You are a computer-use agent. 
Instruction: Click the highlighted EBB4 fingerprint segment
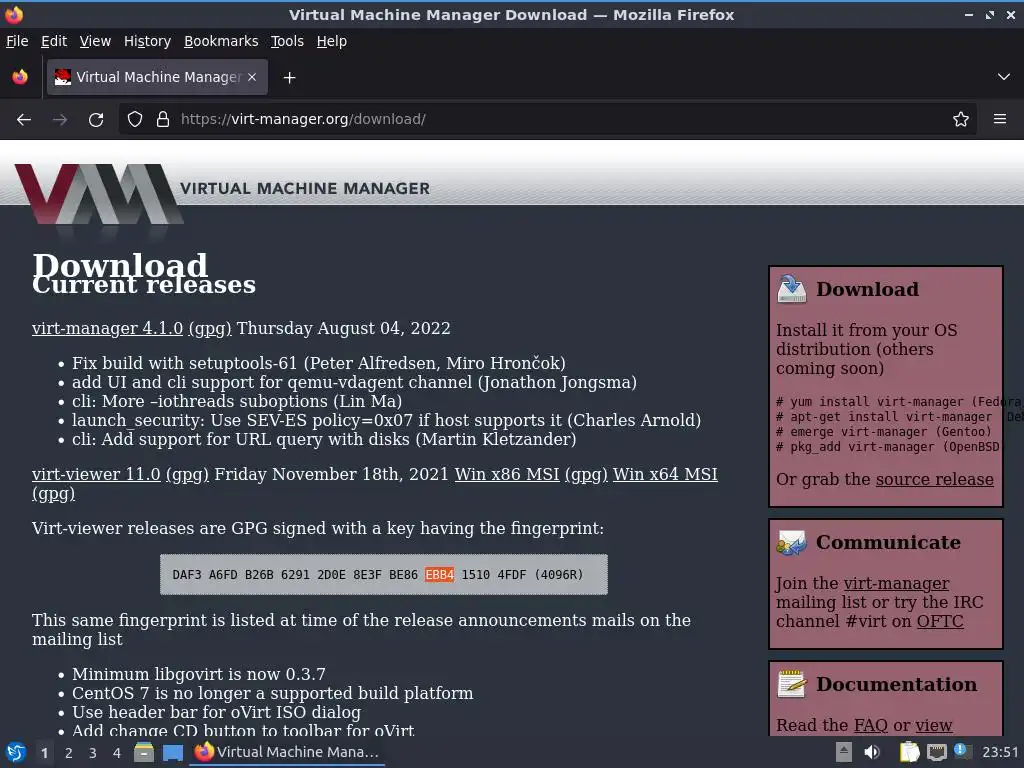coord(439,575)
